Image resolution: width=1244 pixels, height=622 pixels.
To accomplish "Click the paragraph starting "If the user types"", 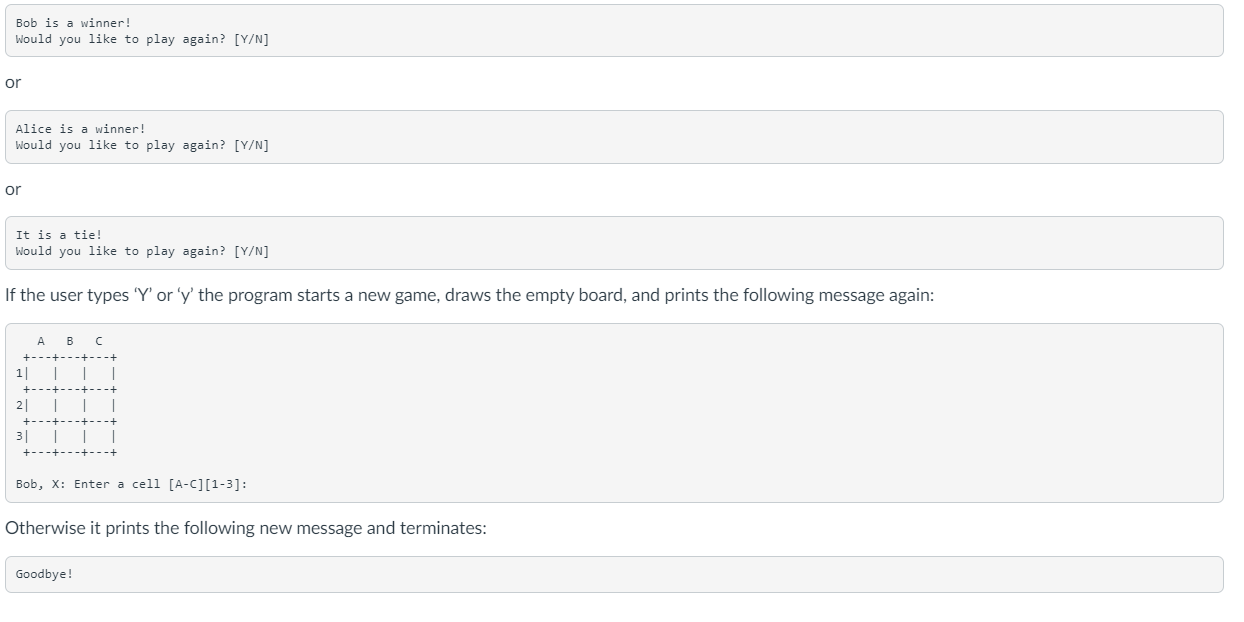I will point(469,296).
